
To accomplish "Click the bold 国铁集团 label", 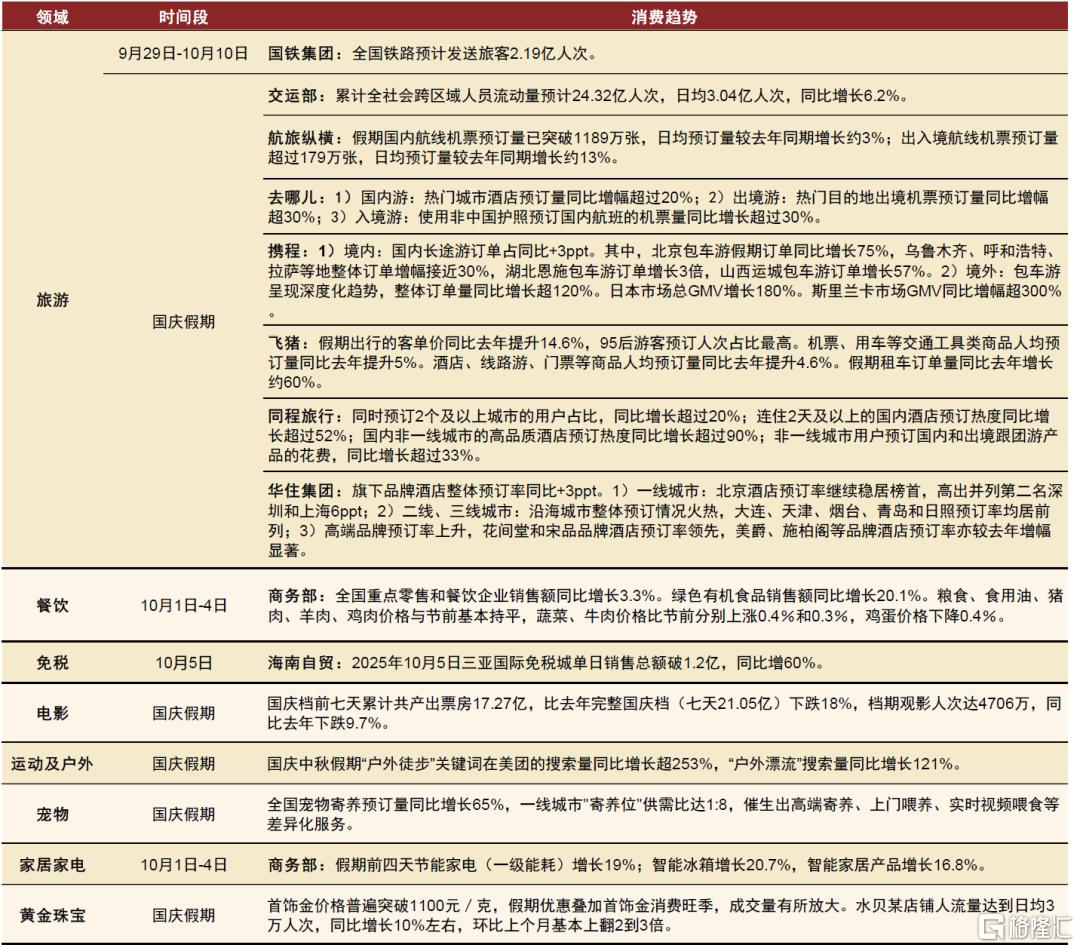I will [x=299, y=54].
